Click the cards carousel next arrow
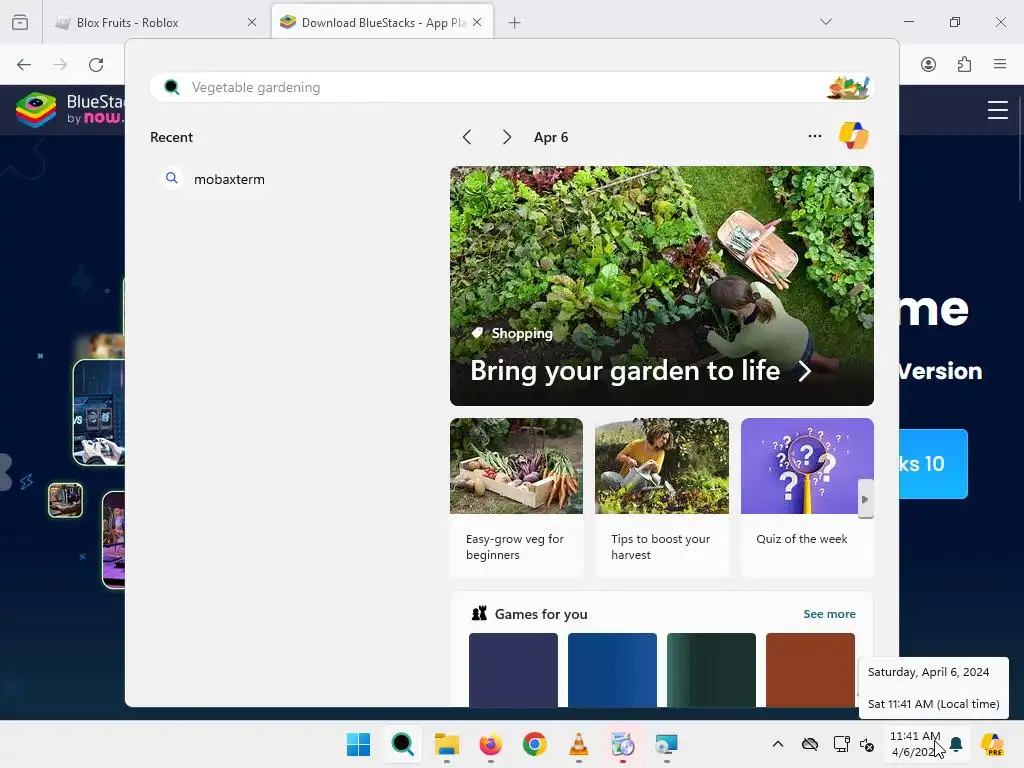The image size is (1024, 768). tap(865, 499)
